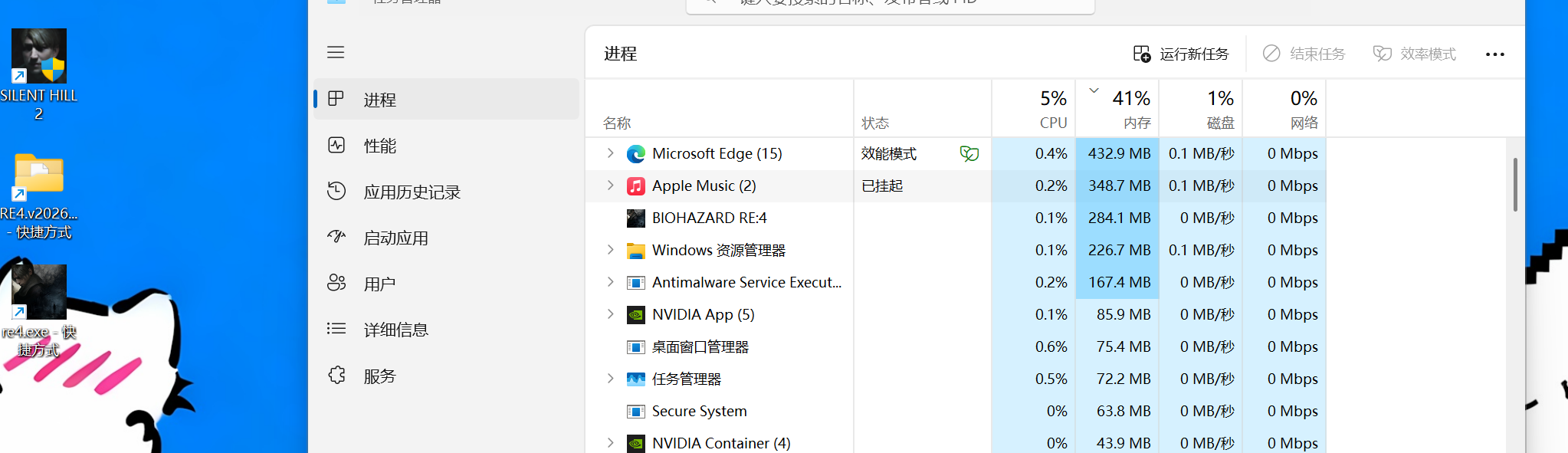Expand the NVIDIA App process group
Image resolution: width=1568 pixels, height=453 pixels.
click(610, 314)
